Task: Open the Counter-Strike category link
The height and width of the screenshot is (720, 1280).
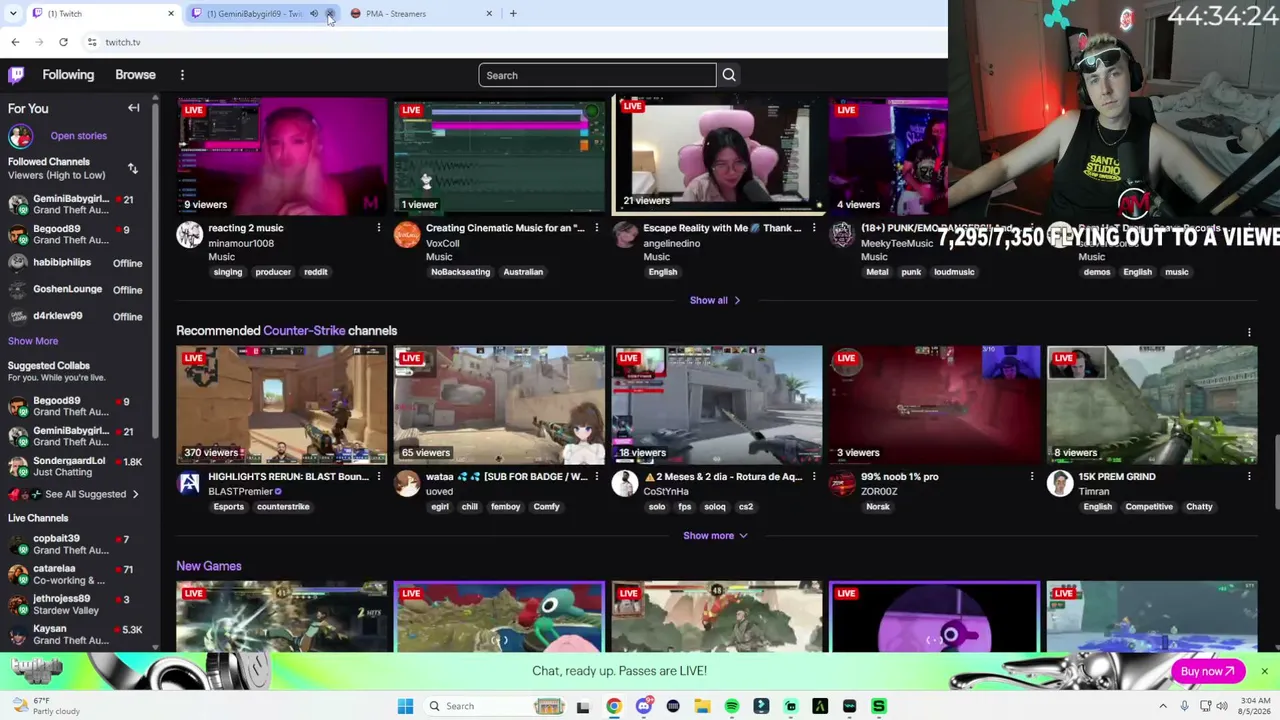Action: pos(304,331)
